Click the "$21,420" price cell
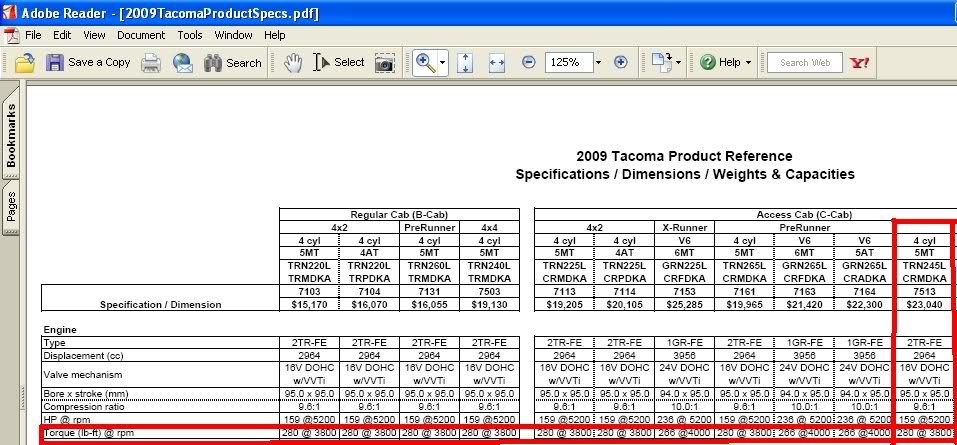 point(804,304)
